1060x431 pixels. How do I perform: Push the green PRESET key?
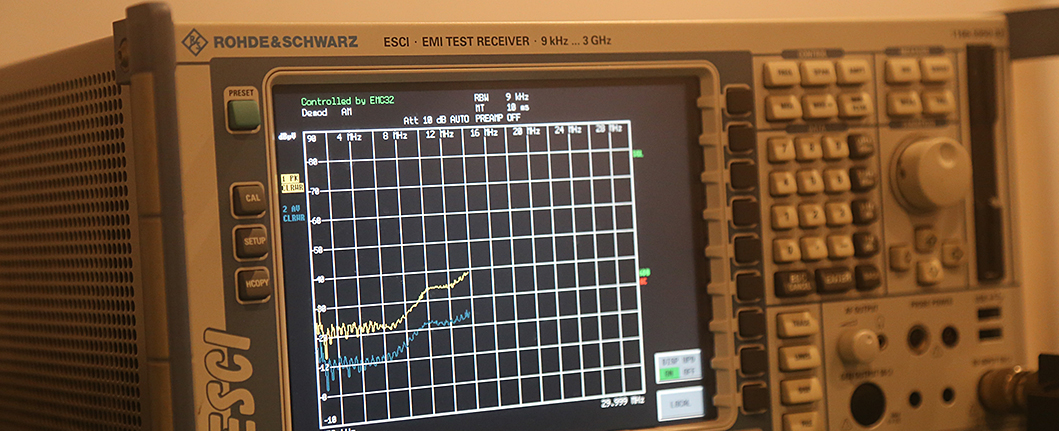point(243,113)
